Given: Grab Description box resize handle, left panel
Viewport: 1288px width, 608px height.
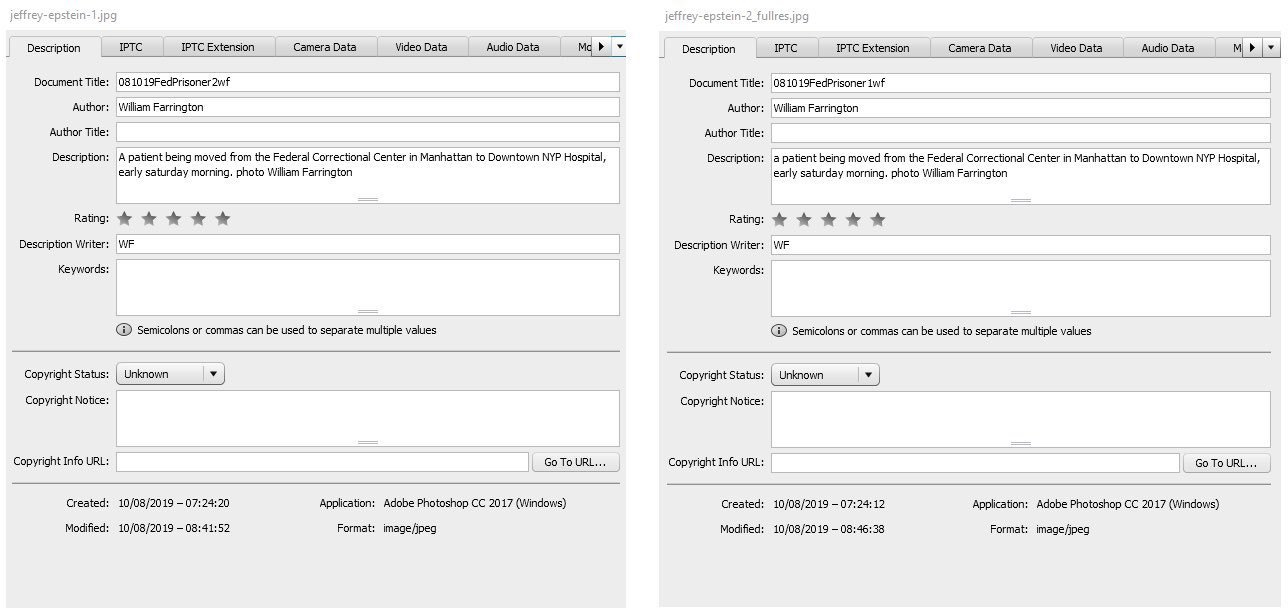Looking at the screenshot, I should click(368, 199).
